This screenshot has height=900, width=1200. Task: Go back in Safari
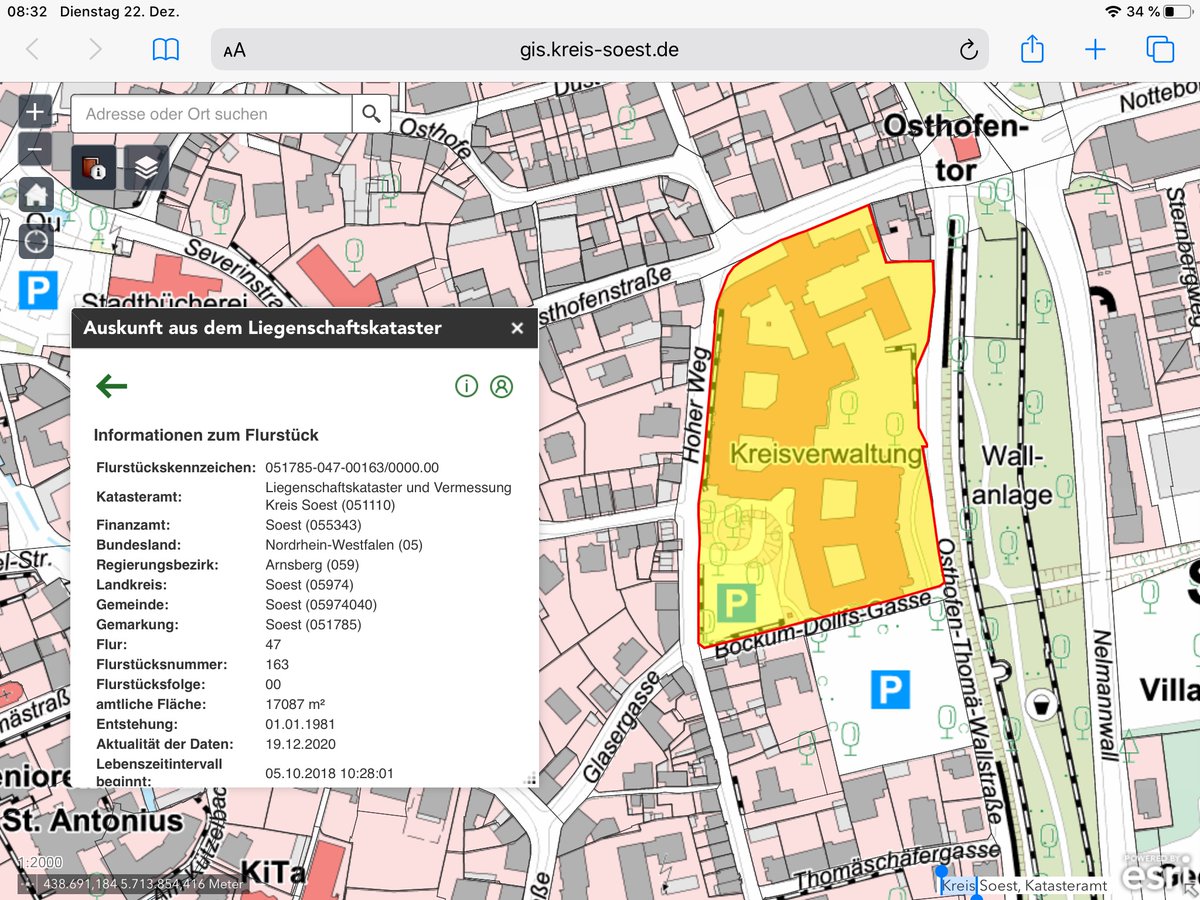pyautogui.click(x=32, y=49)
